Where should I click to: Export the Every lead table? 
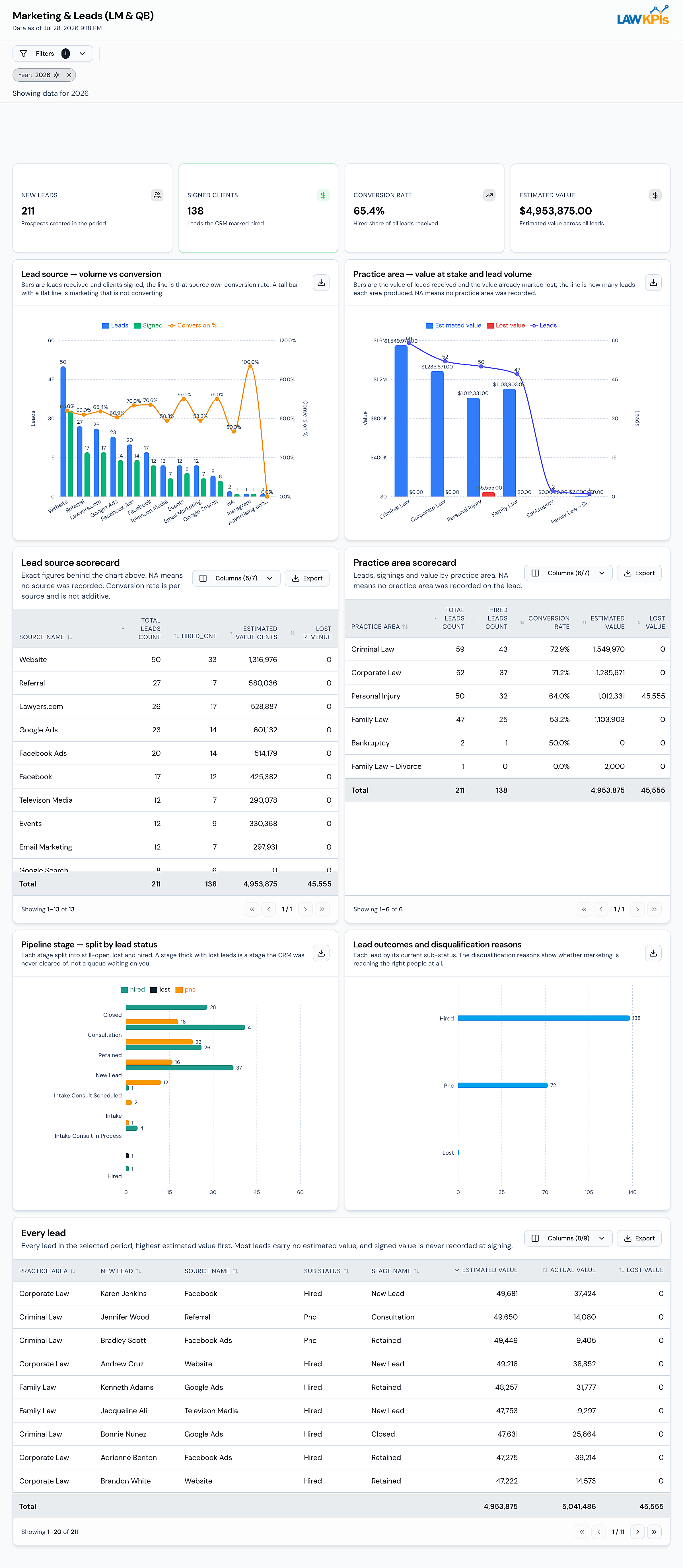point(639,1238)
